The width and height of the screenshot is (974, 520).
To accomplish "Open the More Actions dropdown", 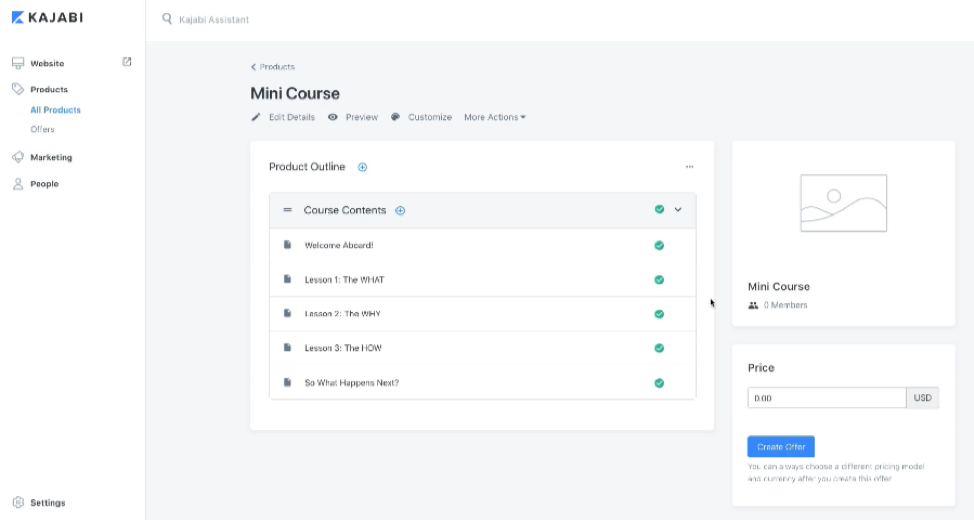I will tap(494, 117).
